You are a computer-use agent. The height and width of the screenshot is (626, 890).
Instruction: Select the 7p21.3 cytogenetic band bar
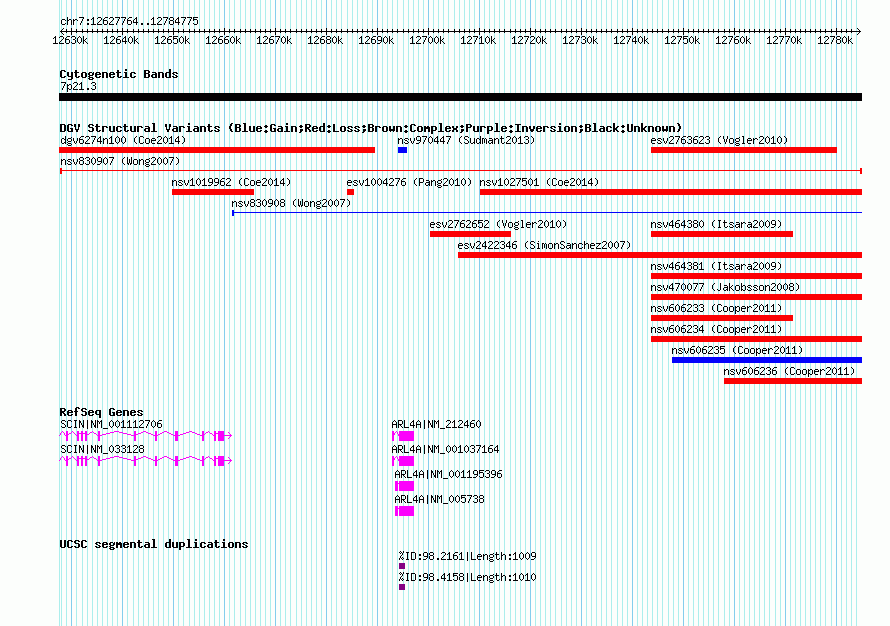point(460,97)
